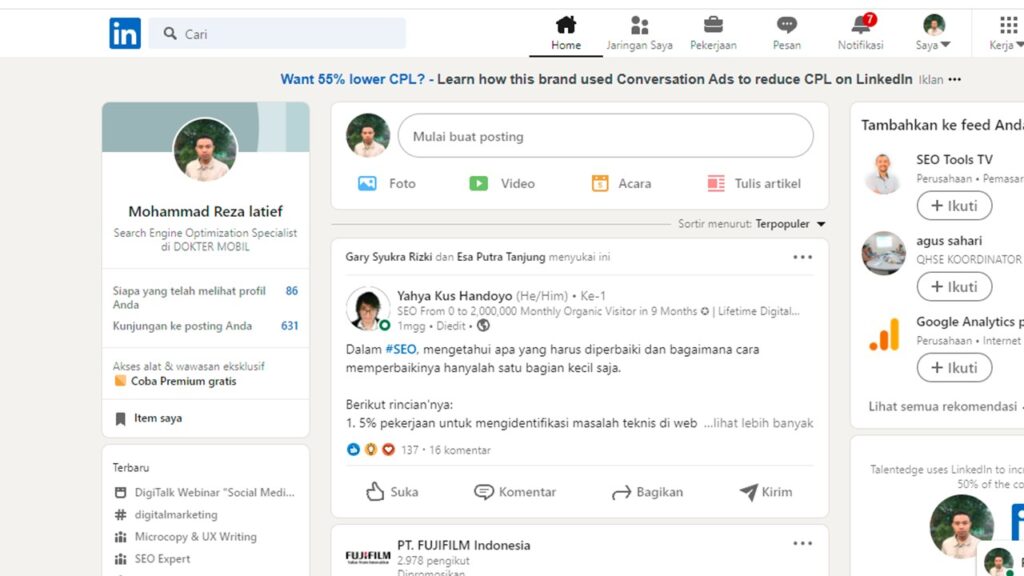The height and width of the screenshot is (576, 1024).
Task: Choose Tulis artikel option
Action: coord(754,184)
